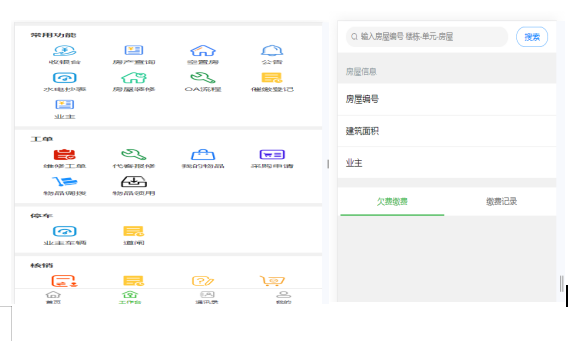Image resolution: width=577 pixels, height=360 pixels.
Task: Open the red 维修工单 icon
Action: point(64,154)
